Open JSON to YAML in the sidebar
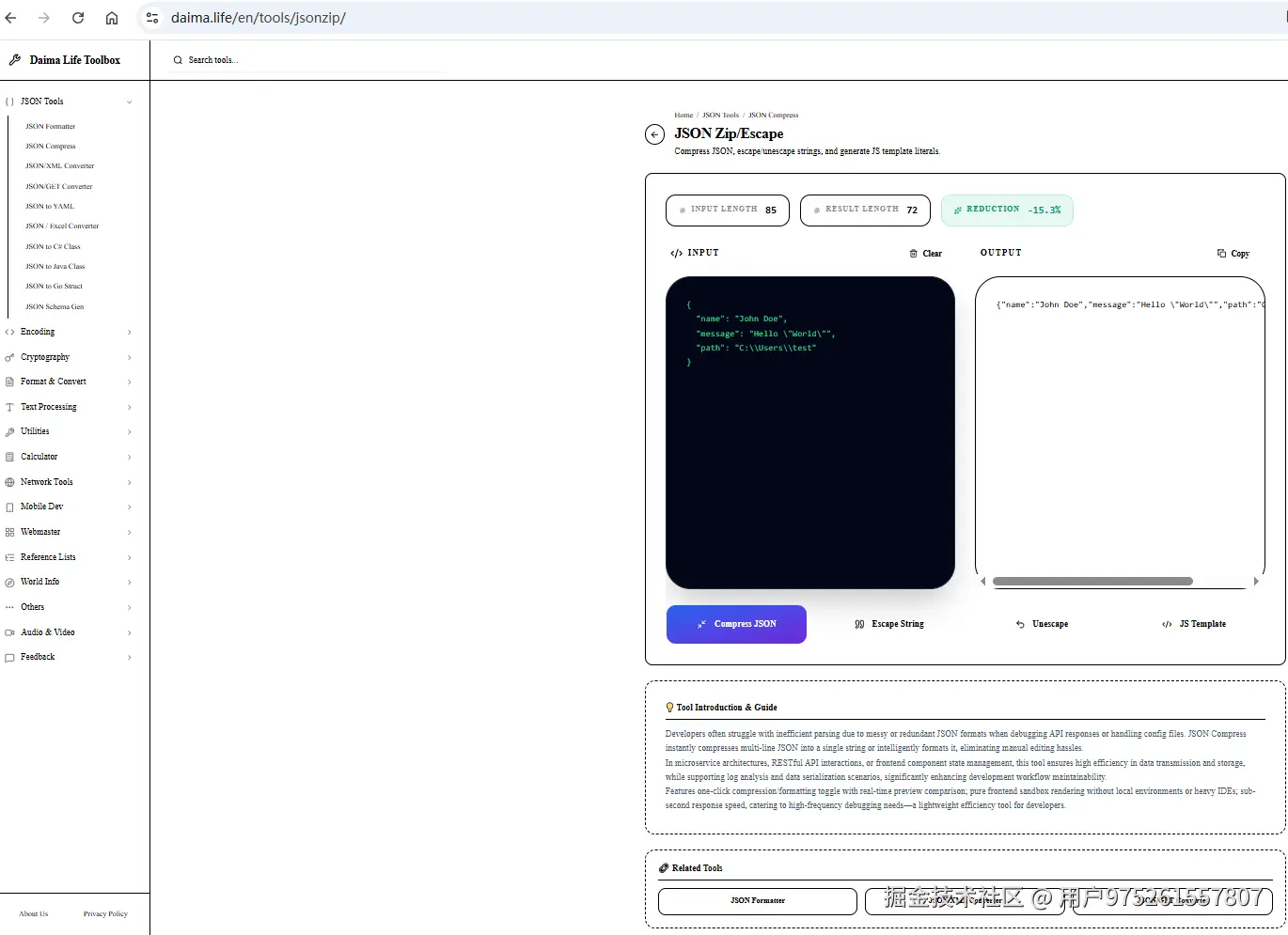 (50, 206)
